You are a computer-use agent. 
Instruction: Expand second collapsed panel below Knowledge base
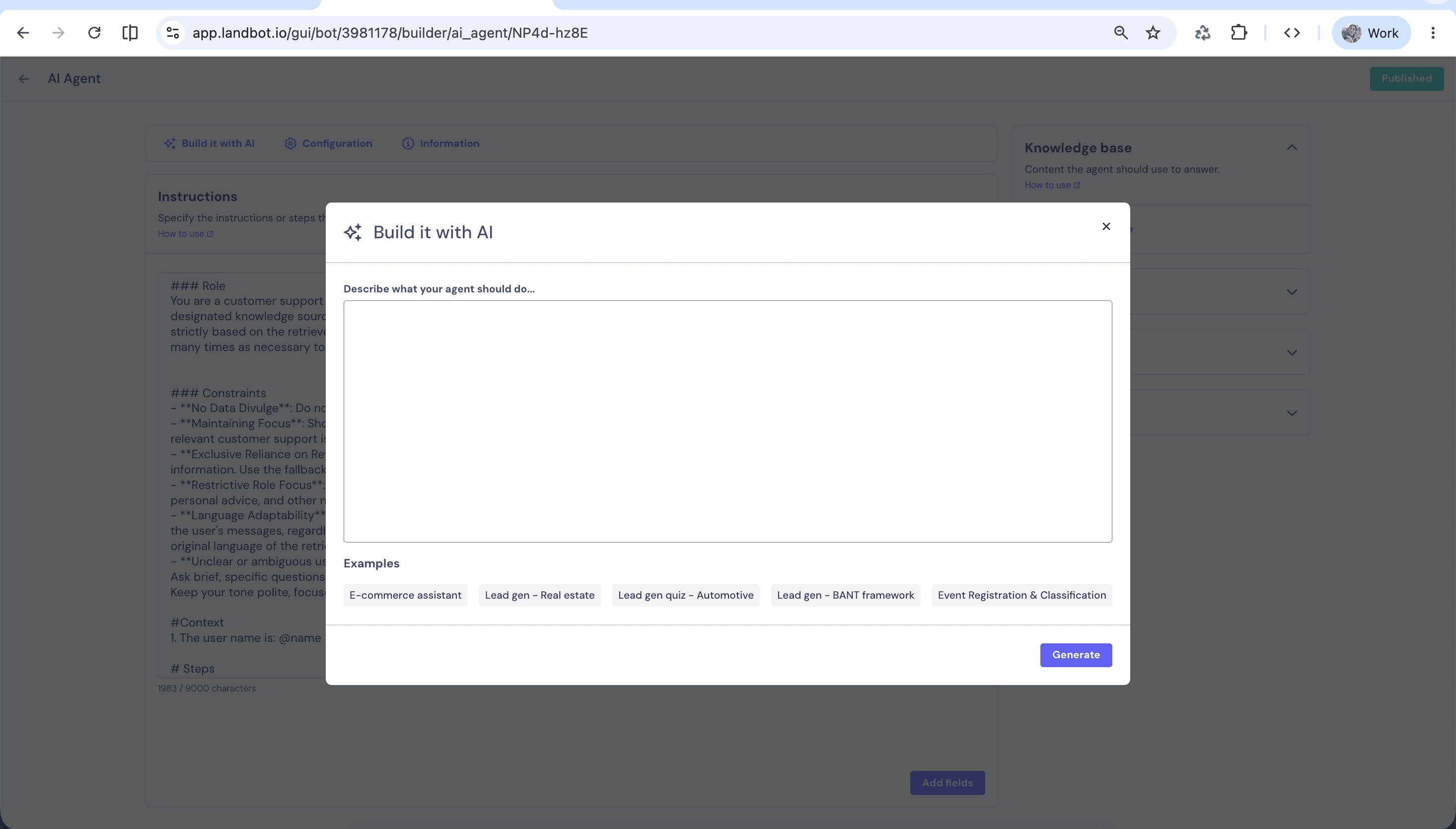click(x=1292, y=352)
